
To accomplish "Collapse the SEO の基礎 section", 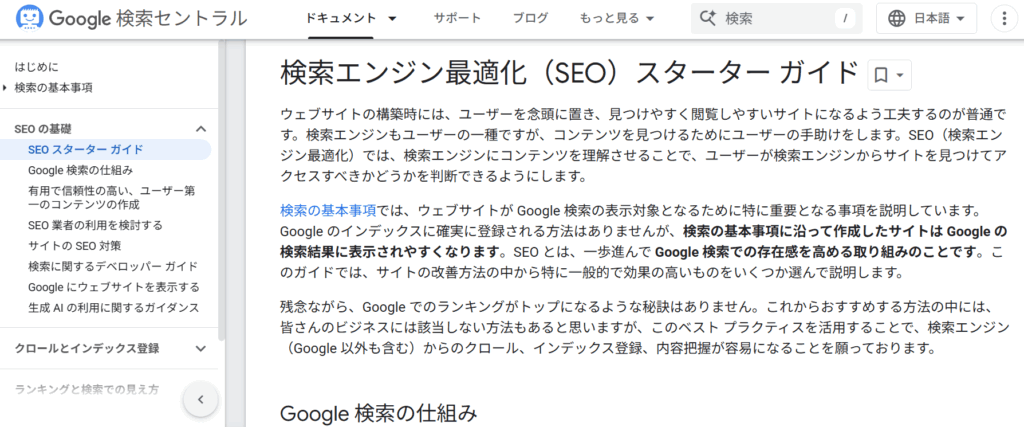I will pyautogui.click(x=201, y=129).
